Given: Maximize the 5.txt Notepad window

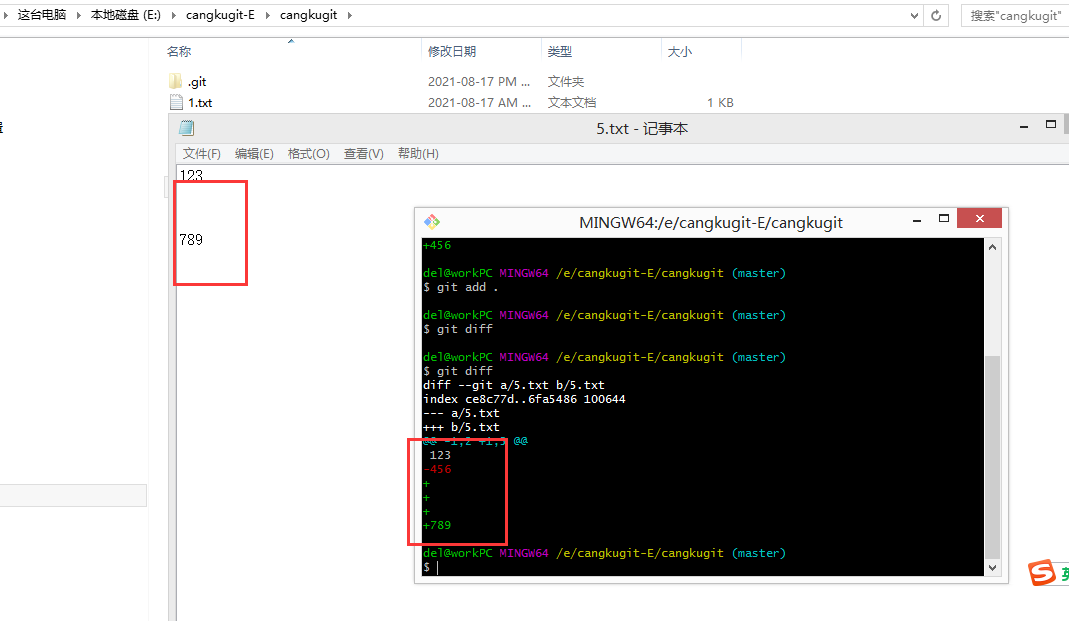Looking at the screenshot, I should (x=1051, y=125).
